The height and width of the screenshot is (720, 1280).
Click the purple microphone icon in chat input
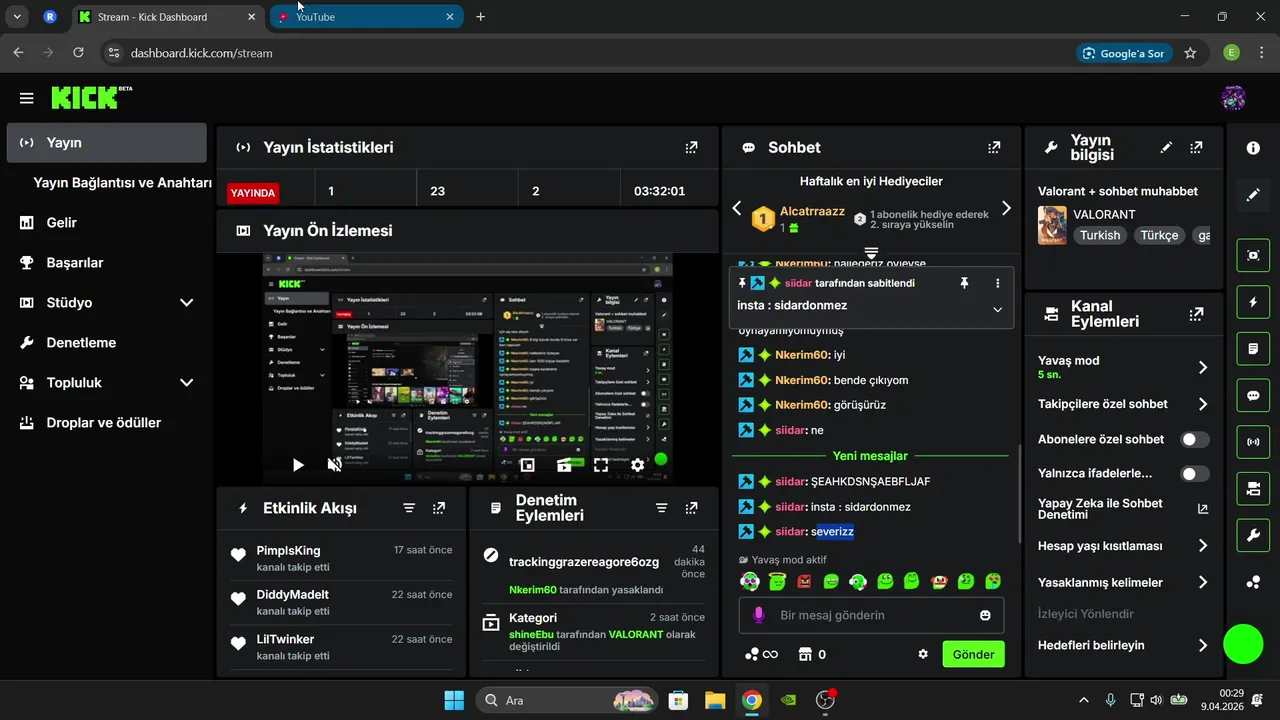[759, 615]
